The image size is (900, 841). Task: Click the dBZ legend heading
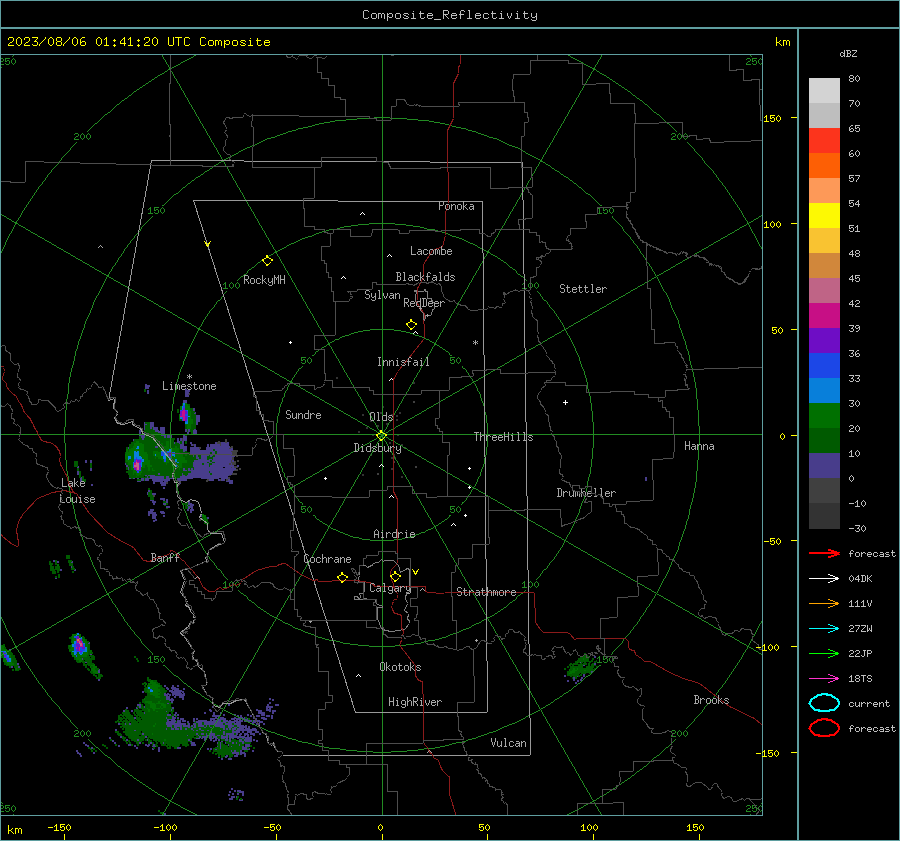[848, 54]
